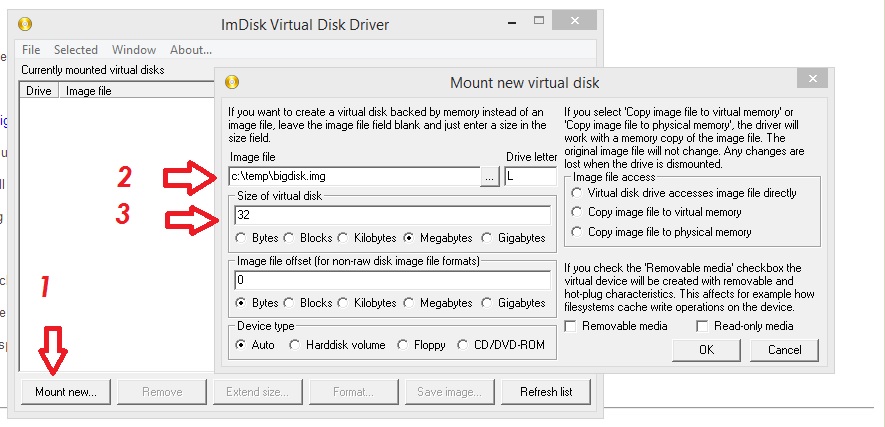Select Kilobytes for image file offset
Viewport: 885px width, 427px height.
pyautogui.click(x=367, y=303)
